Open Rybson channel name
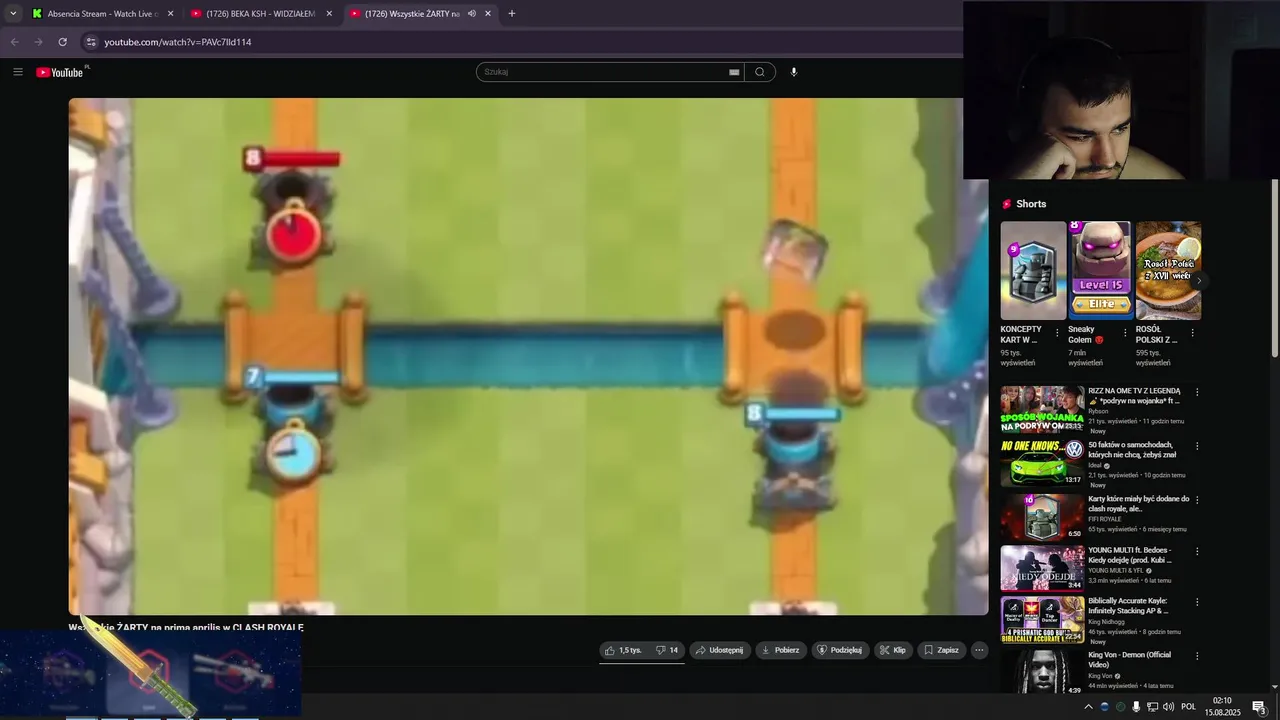1280x720 pixels. [x=1098, y=411]
